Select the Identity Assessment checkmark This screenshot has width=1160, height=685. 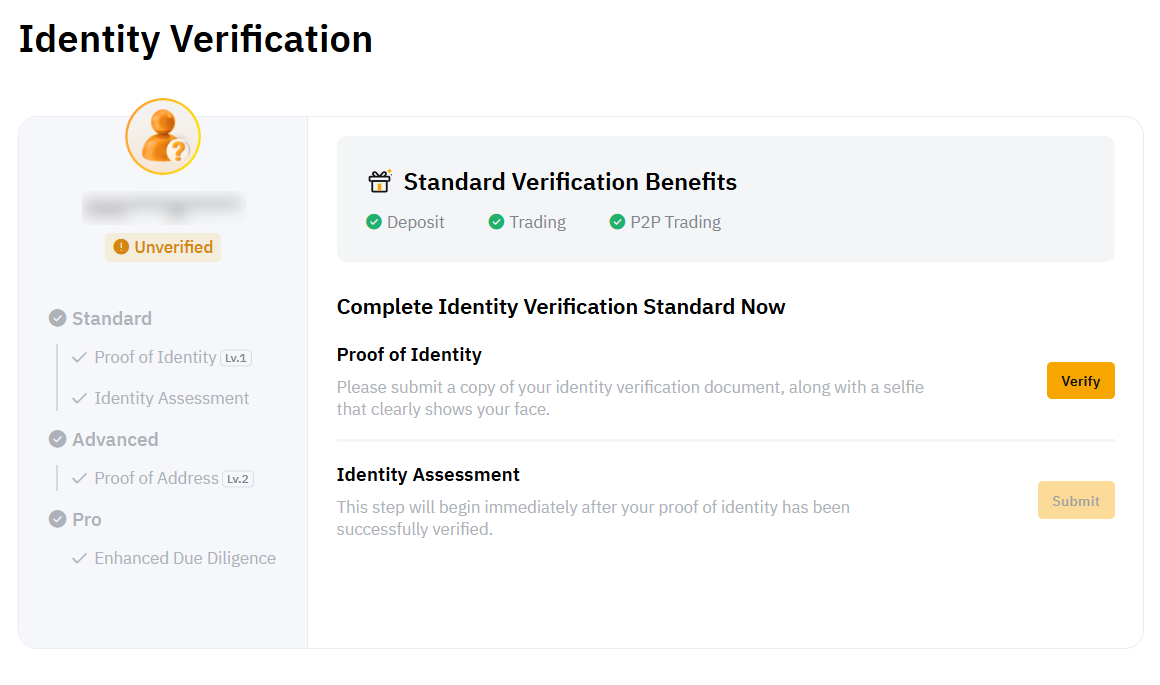point(80,398)
